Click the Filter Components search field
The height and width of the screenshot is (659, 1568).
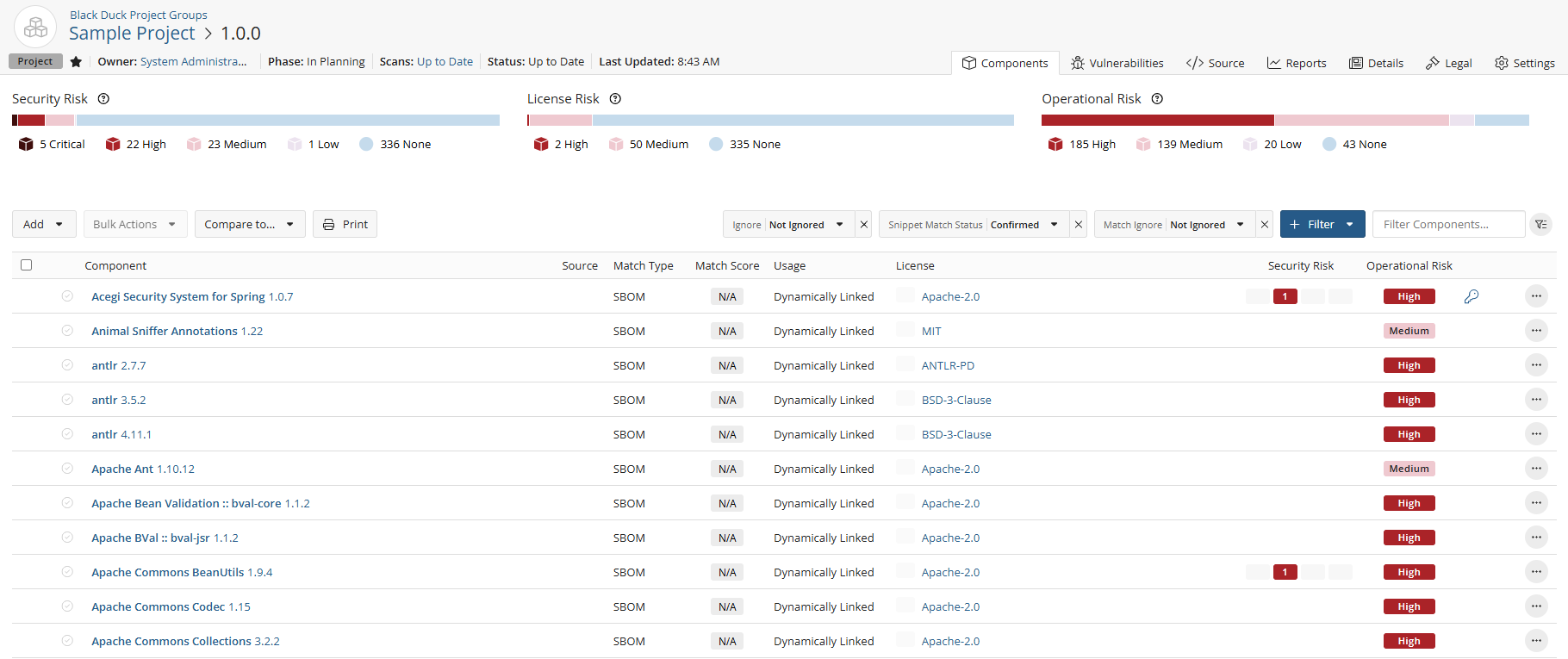1447,225
